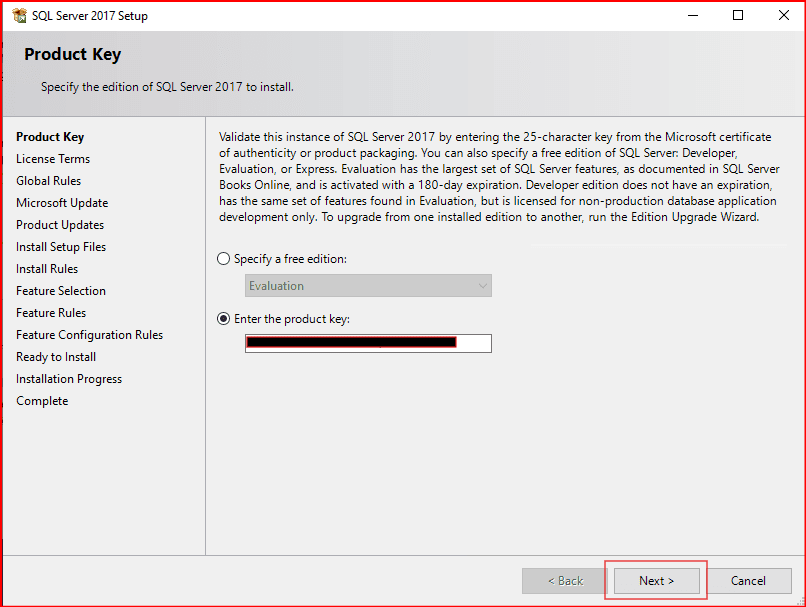The image size is (806, 607).
Task: Select the 'Specify a free edition' radio button
Action: [x=224, y=259]
